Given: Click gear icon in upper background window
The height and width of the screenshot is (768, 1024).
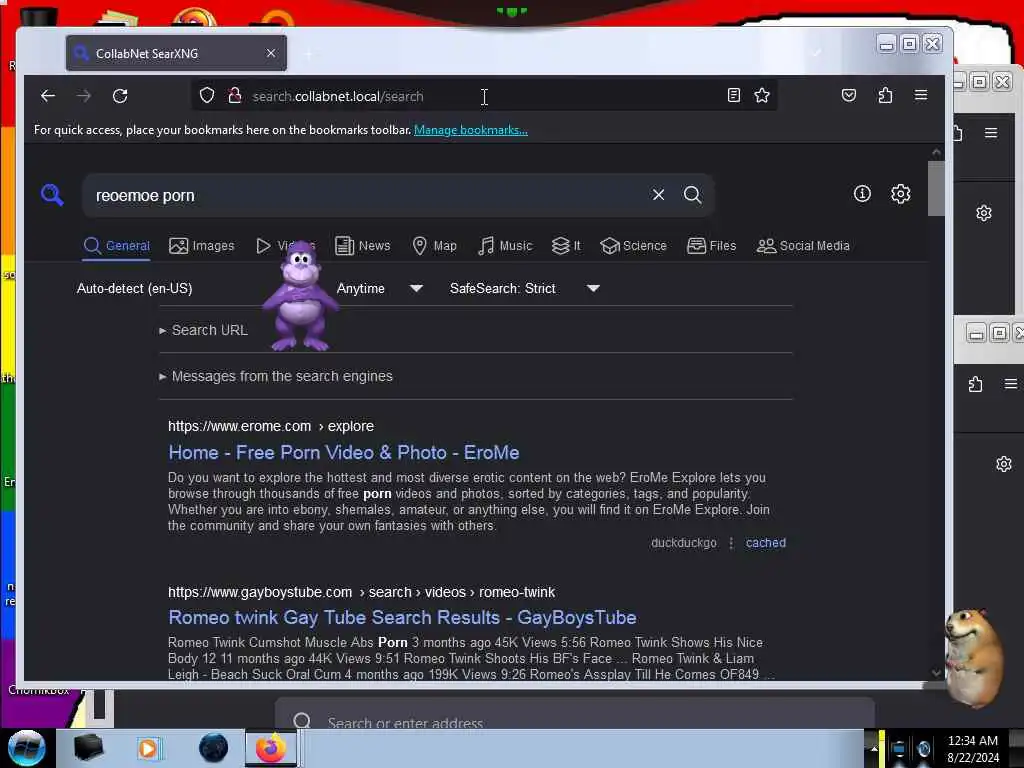Looking at the screenshot, I should point(984,213).
